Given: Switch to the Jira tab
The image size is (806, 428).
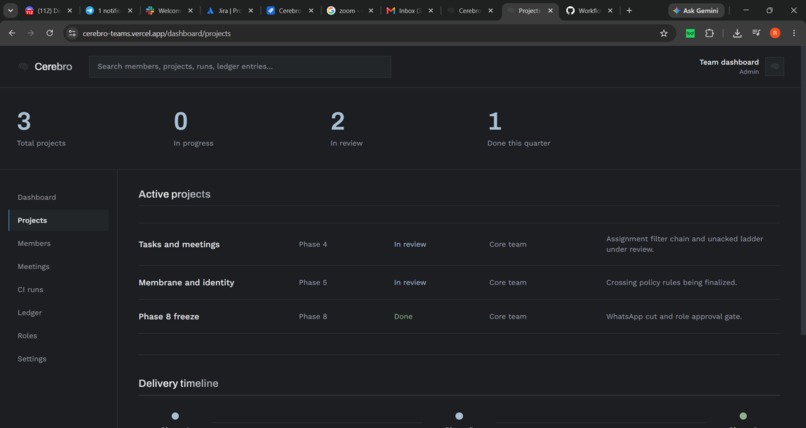Looking at the screenshot, I should [229, 10].
